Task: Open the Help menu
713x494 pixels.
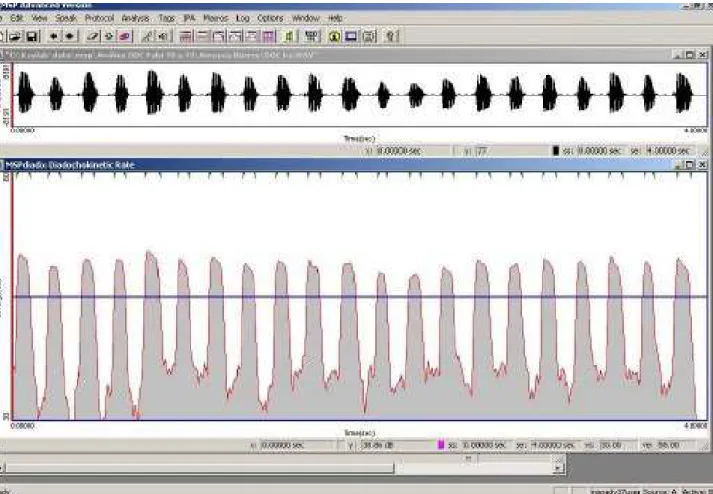Action: 335,18
